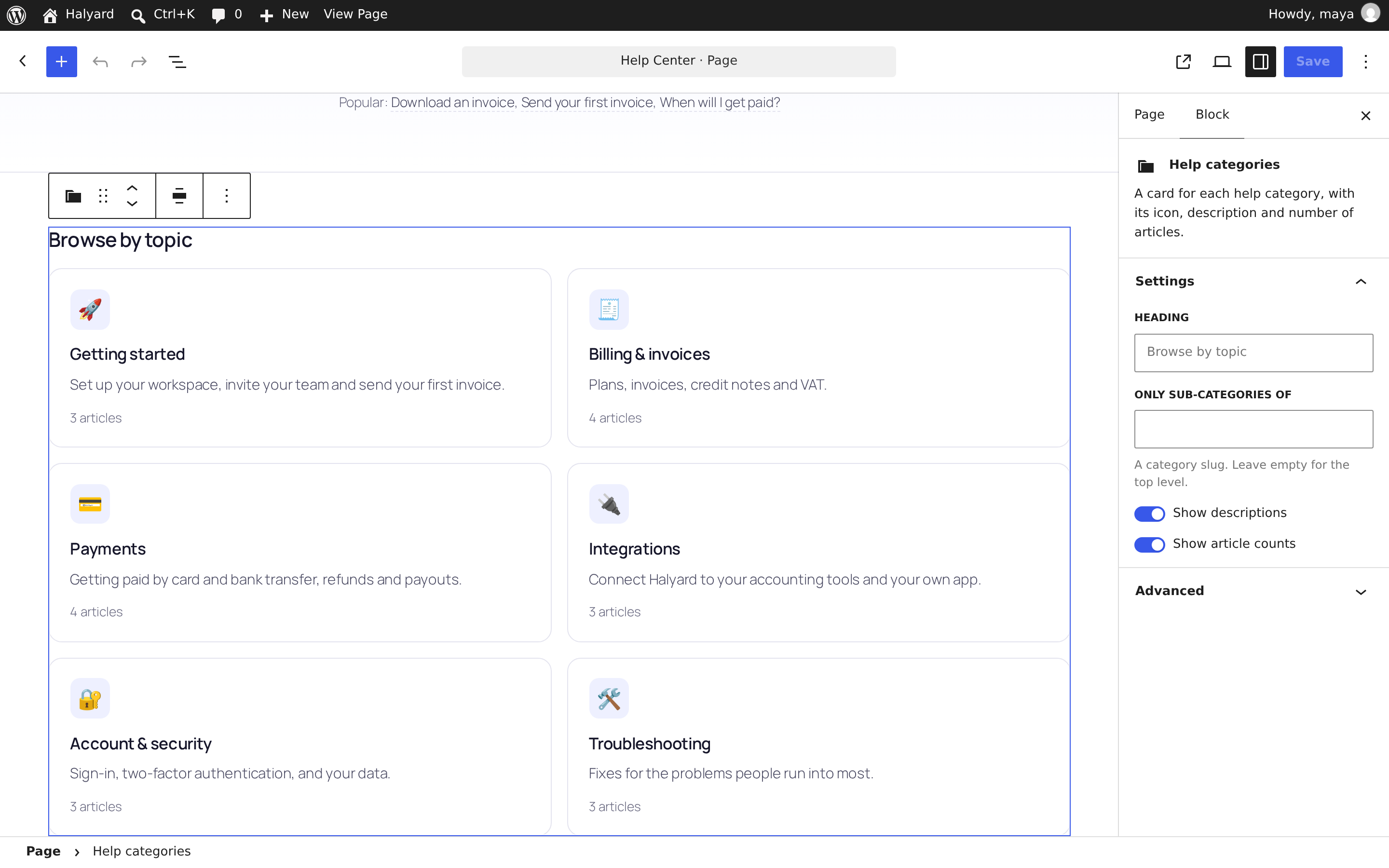Click the When will I get paid? link
Viewport: 1389px width, 868px height.
(x=720, y=103)
